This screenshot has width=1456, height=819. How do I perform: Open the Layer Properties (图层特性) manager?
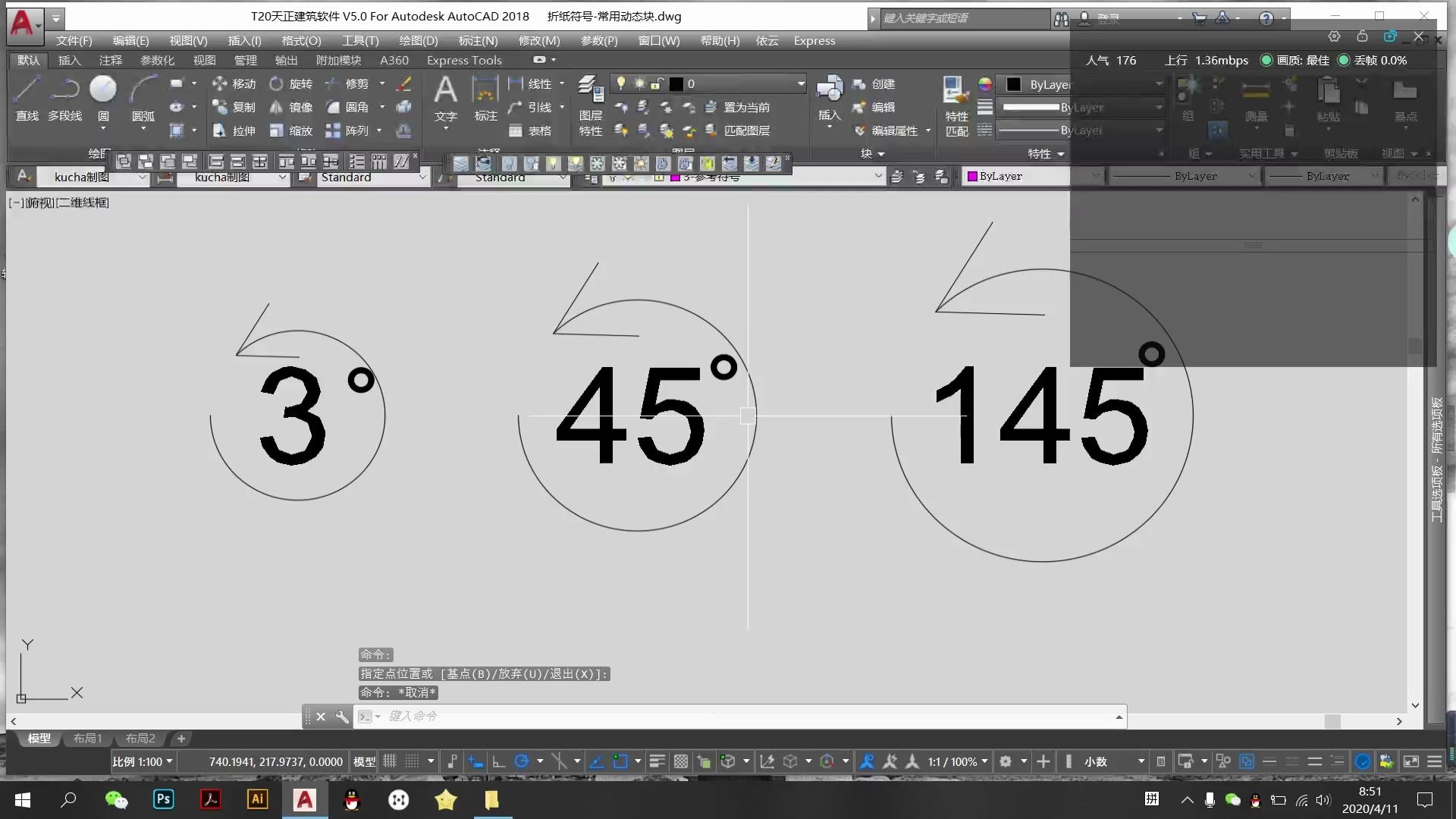[x=590, y=90]
